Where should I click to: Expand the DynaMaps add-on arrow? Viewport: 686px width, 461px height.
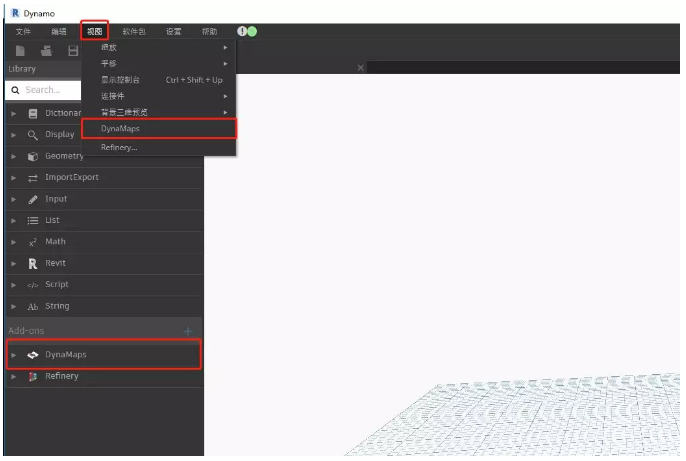click(x=14, y=355)
